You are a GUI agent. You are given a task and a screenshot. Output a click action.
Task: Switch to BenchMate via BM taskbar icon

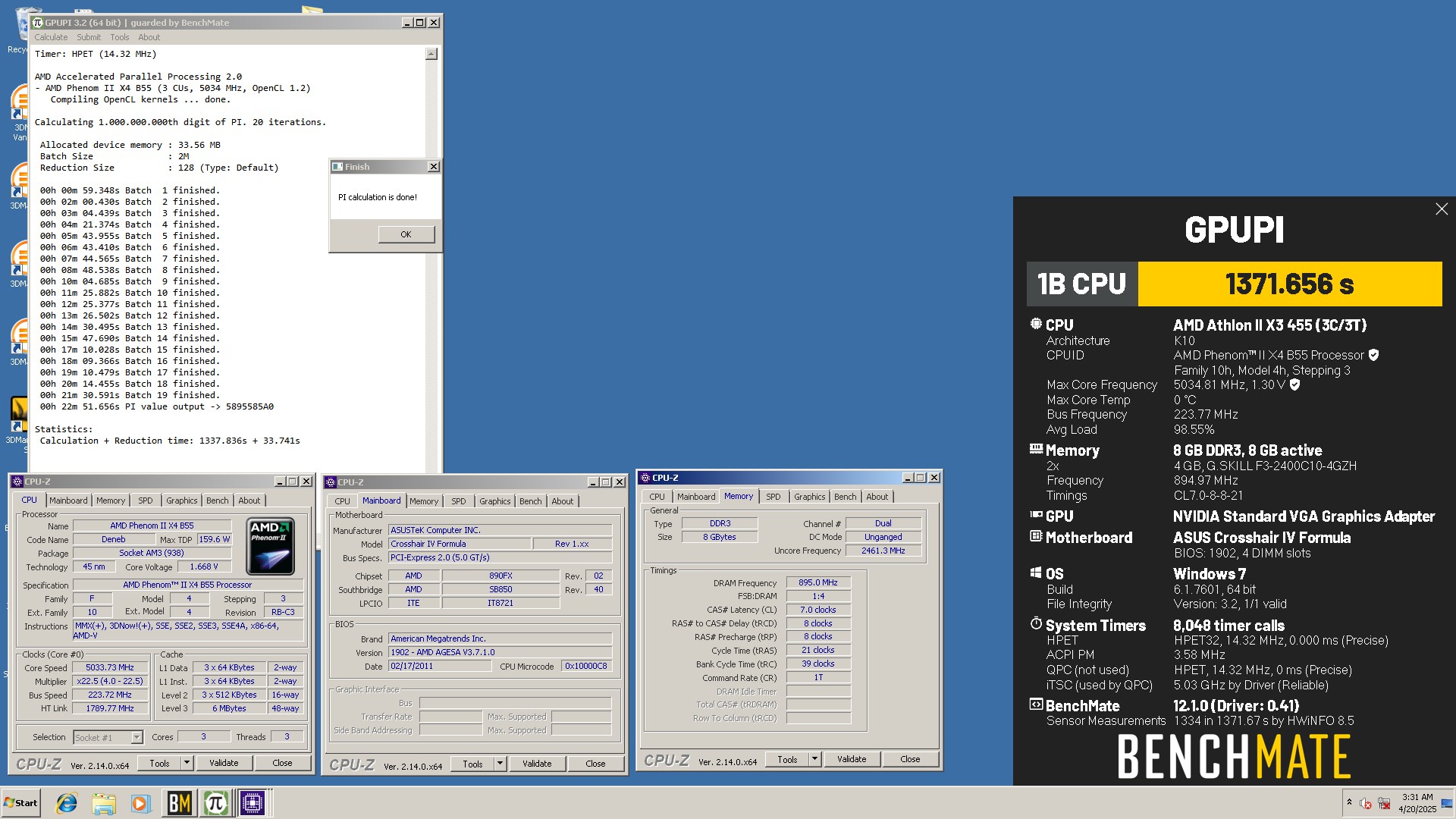point(179,803)
